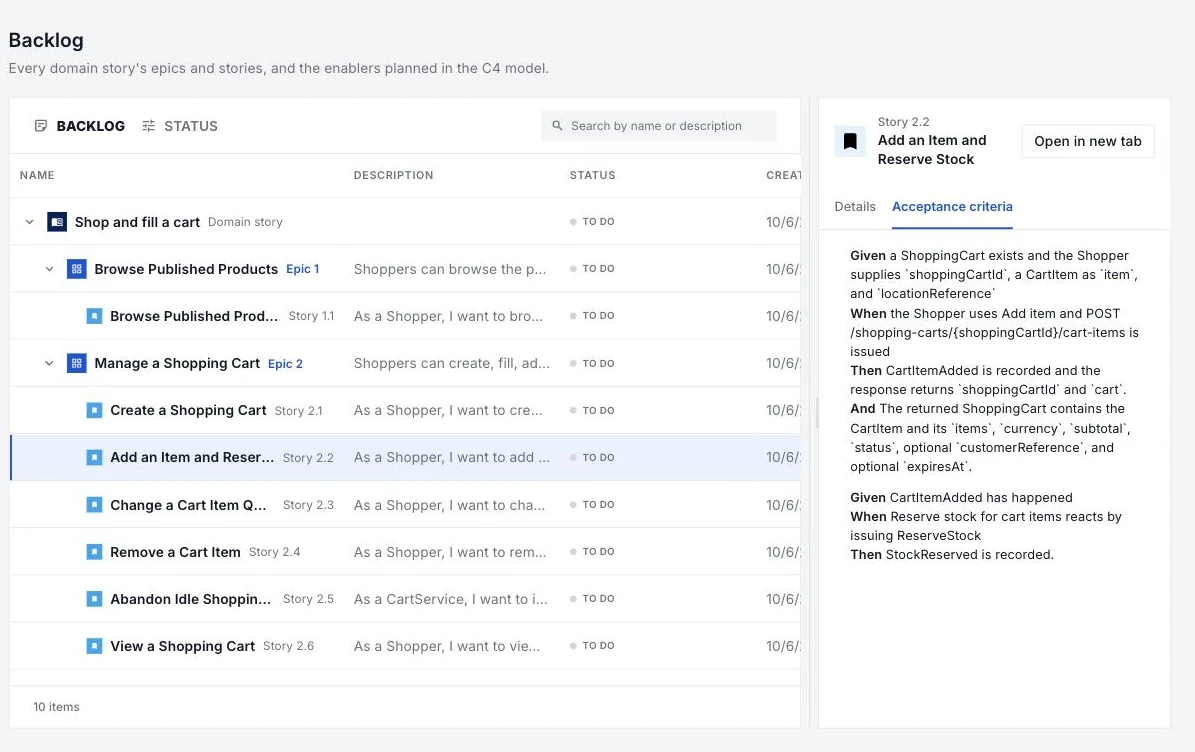Focus the Search by name or description field
1195x752 pixels.
658,126
